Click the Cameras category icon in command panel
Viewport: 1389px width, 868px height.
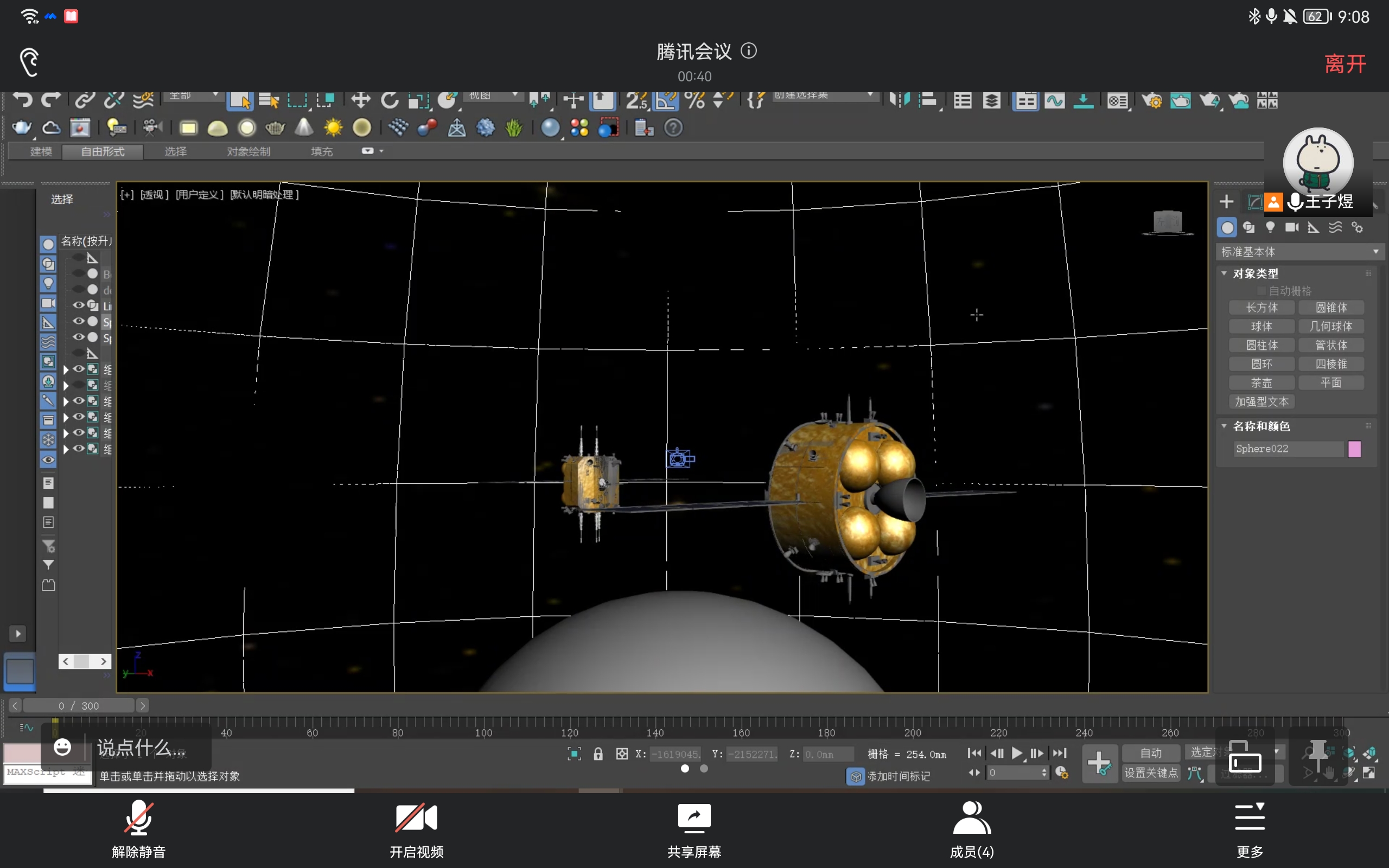[x=1291, y=228]
